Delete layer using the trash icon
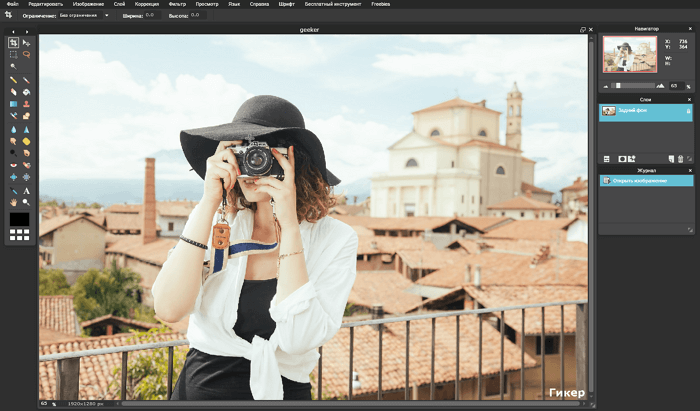 pyautogui.click(x=680, y=159)
